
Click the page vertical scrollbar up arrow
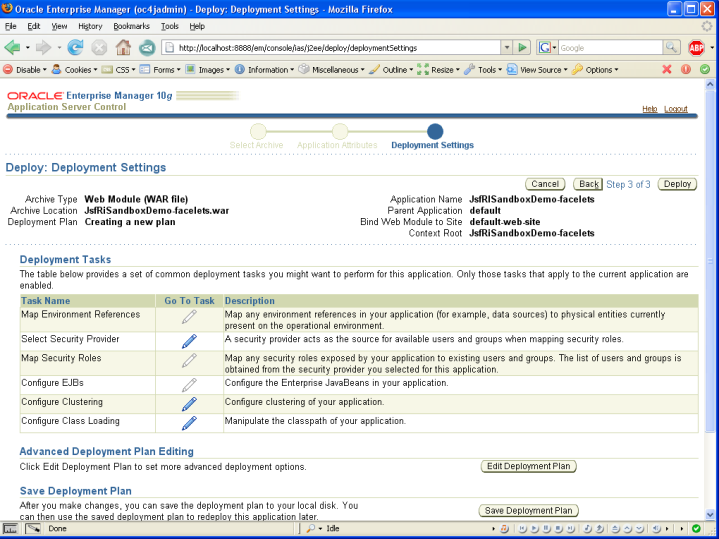pyautogui.click(x=710, y=84)
